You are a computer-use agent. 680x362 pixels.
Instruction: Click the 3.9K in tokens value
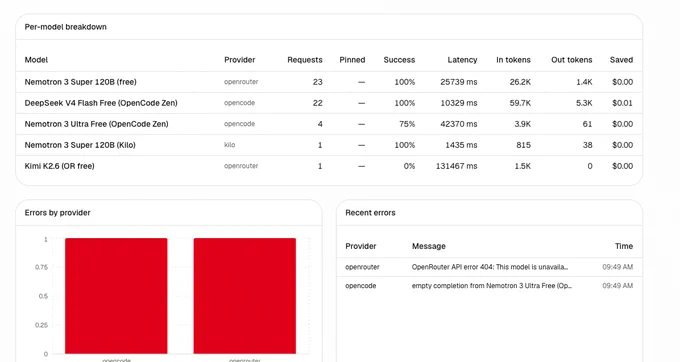click(x=522, y=124)
